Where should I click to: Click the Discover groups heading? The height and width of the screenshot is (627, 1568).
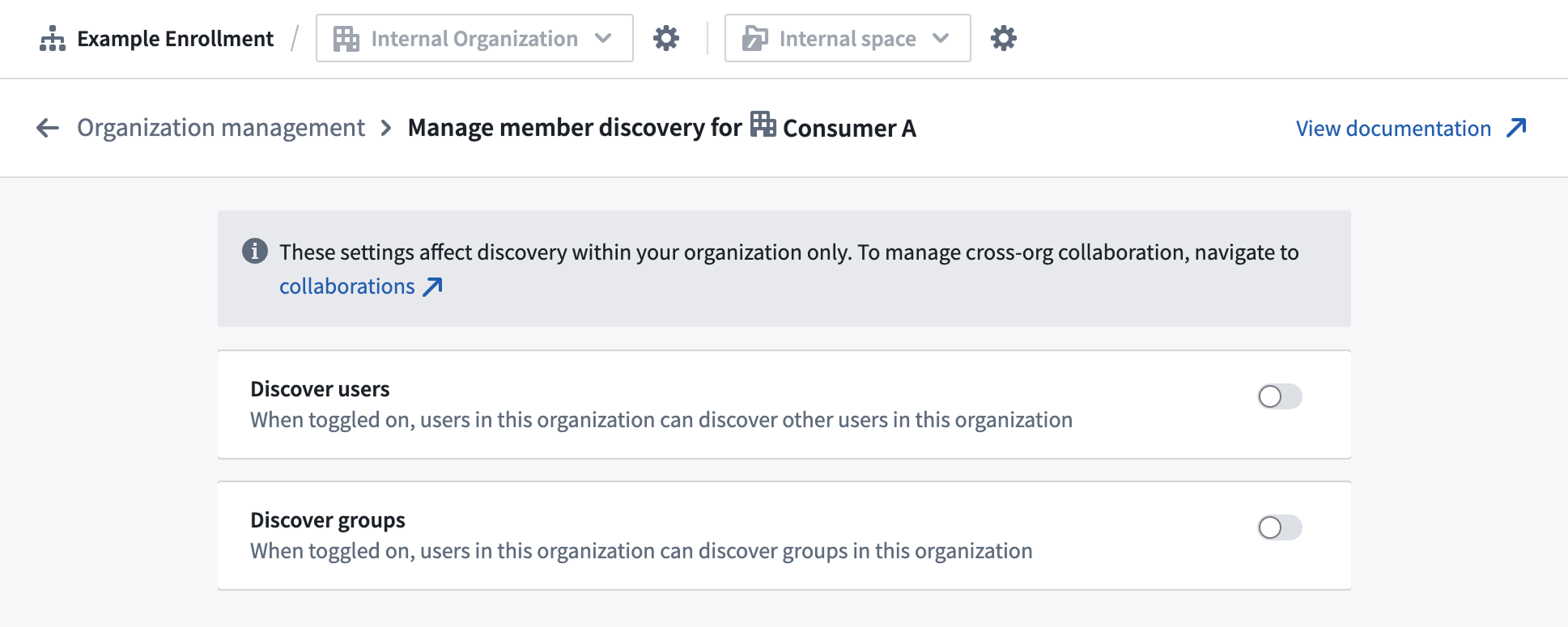click(327, 520)
